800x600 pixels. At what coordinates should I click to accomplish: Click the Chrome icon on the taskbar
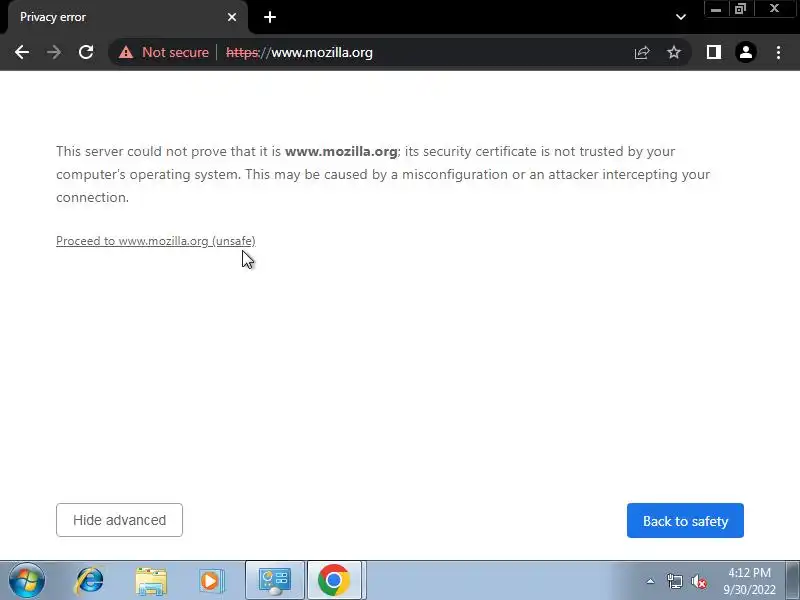point(334,581)
